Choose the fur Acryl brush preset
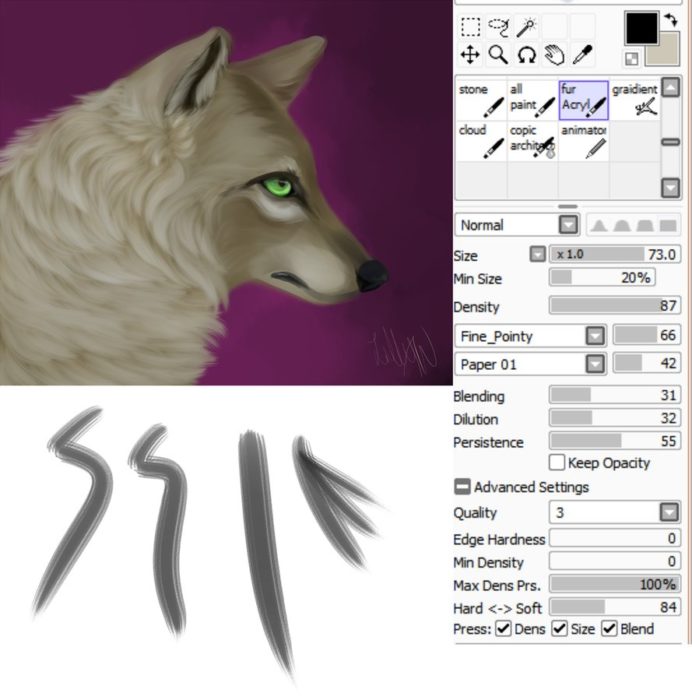The width and height of the screenshot is (692, 700). tap(584, 100)
